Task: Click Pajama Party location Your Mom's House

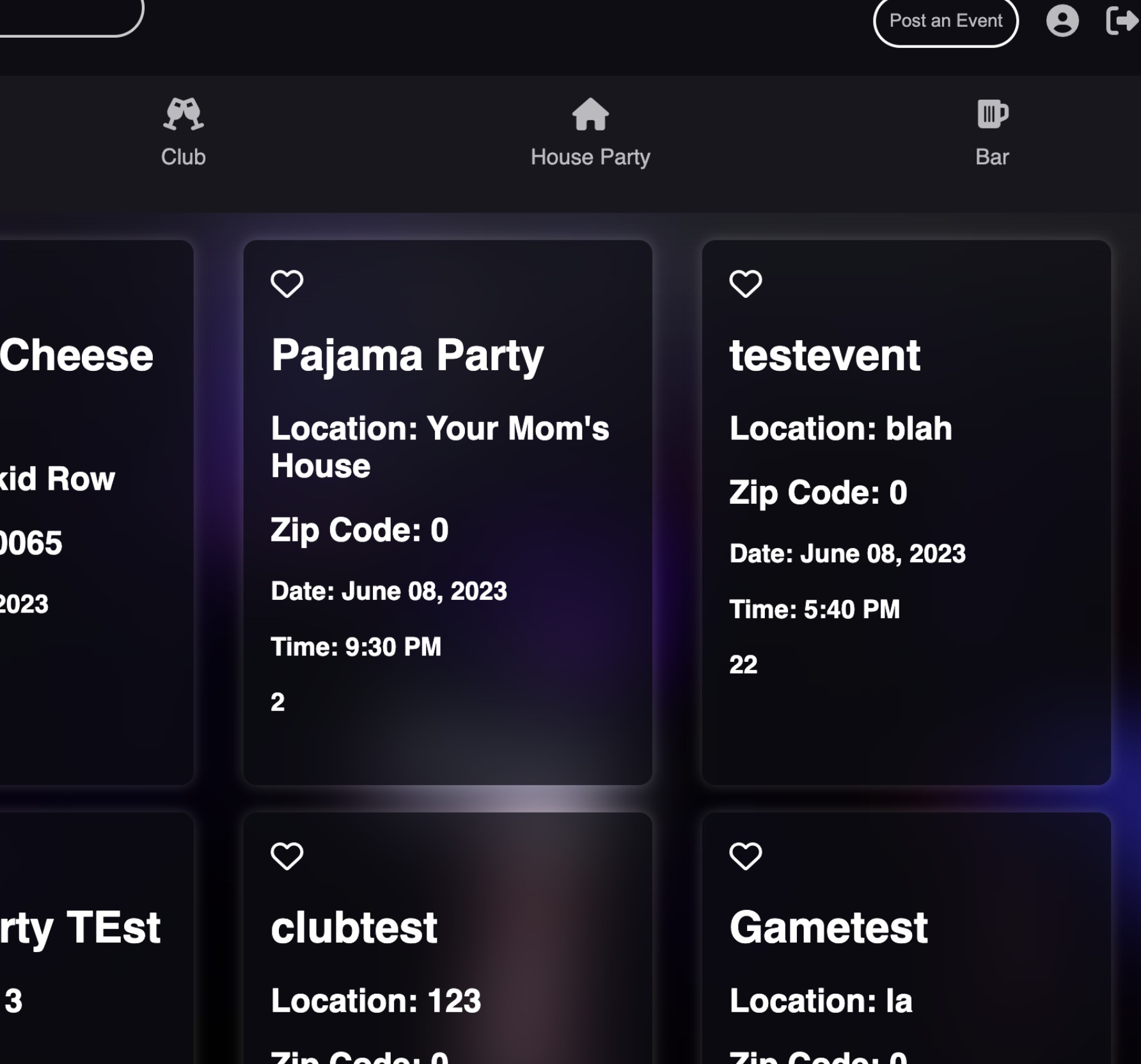Action: pyautogui.click(x=439, y=447)
